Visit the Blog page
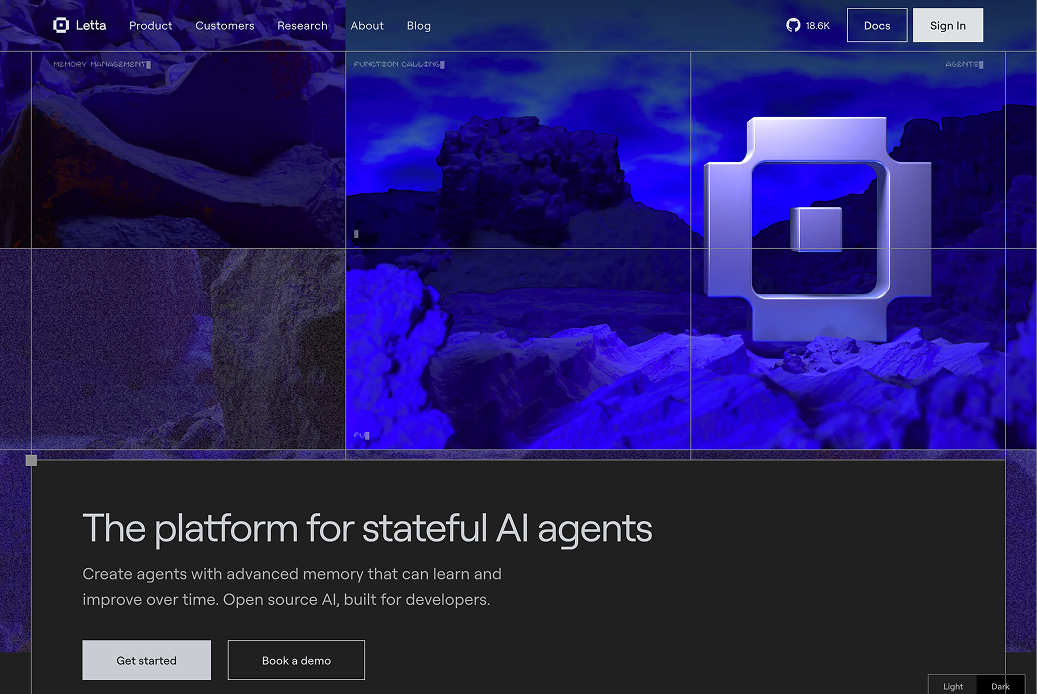The height and width of the screenshot is (694, 1037). [x=419, y=26]
